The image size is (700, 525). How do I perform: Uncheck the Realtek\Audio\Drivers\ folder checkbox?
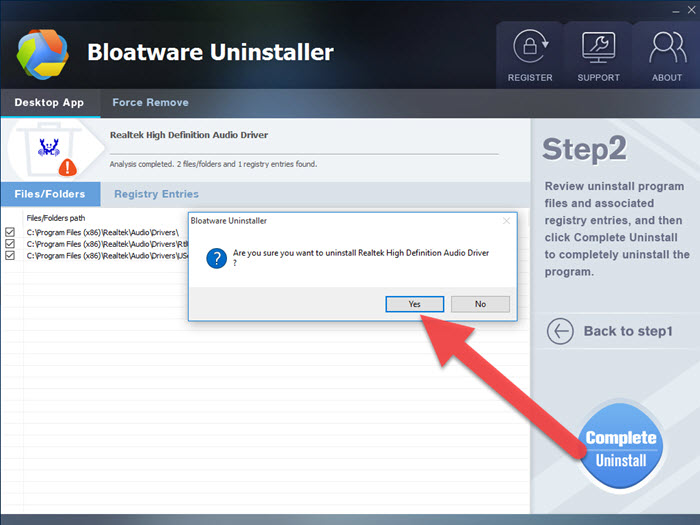(x=10, y=232)
